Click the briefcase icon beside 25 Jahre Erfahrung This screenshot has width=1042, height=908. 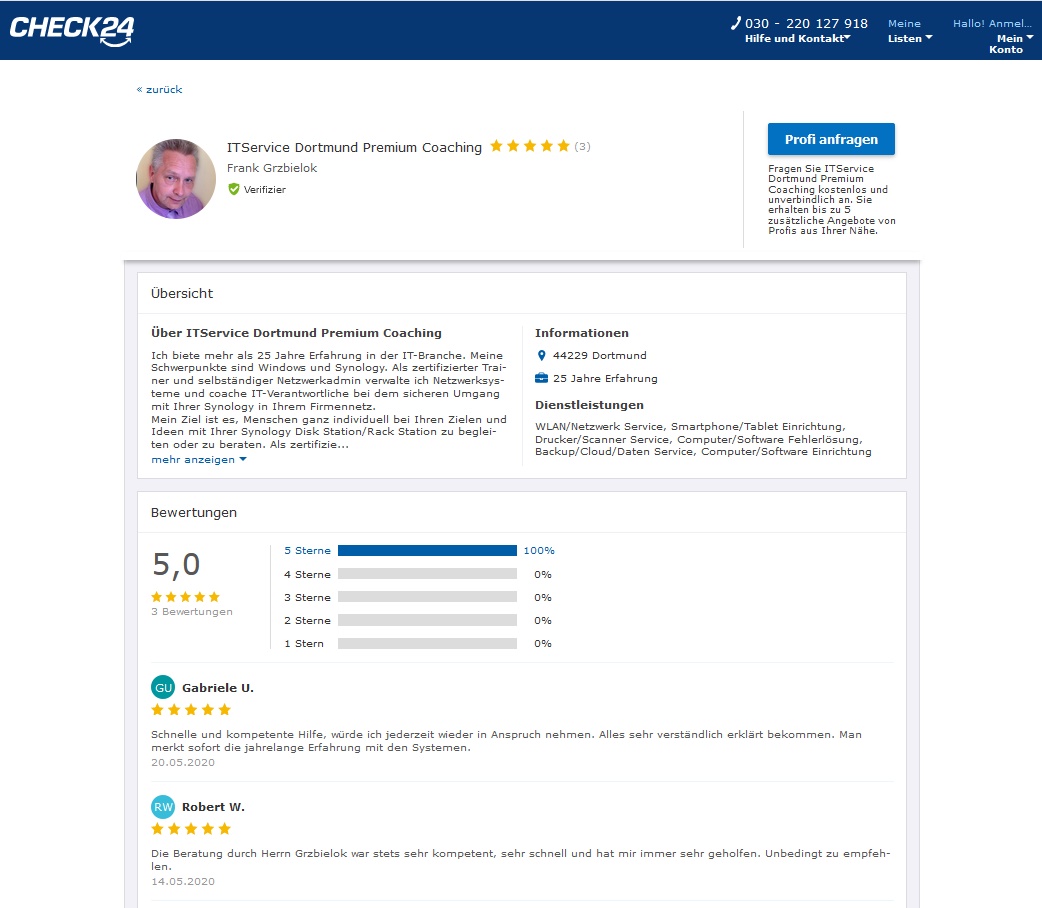point(542,378)
